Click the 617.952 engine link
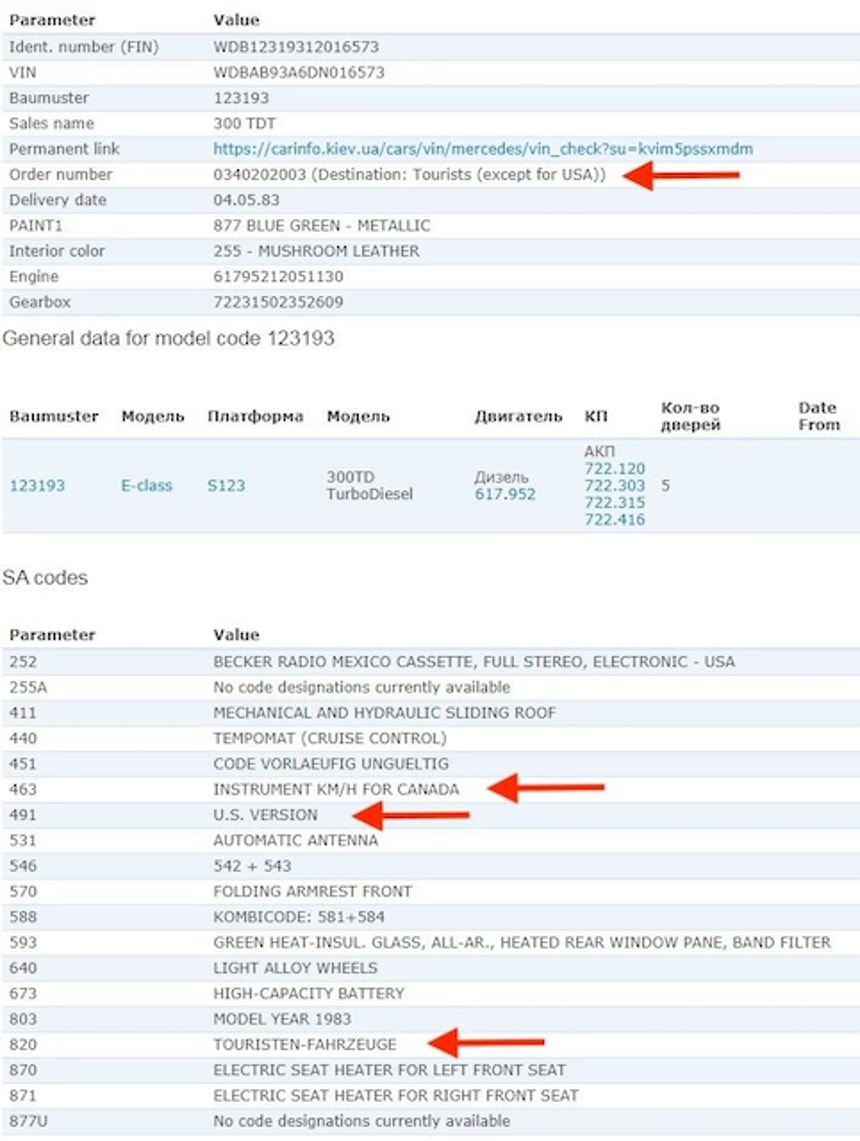 click(505, 494)
